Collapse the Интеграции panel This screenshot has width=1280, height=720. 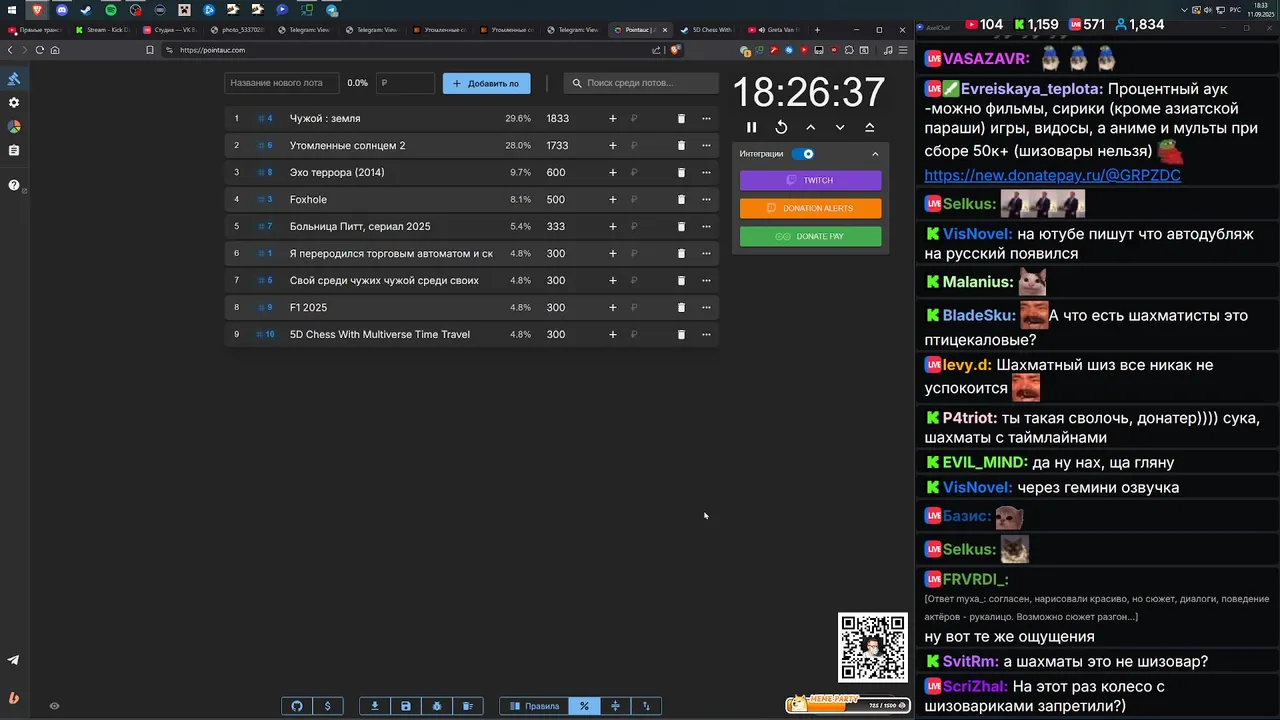875,154
